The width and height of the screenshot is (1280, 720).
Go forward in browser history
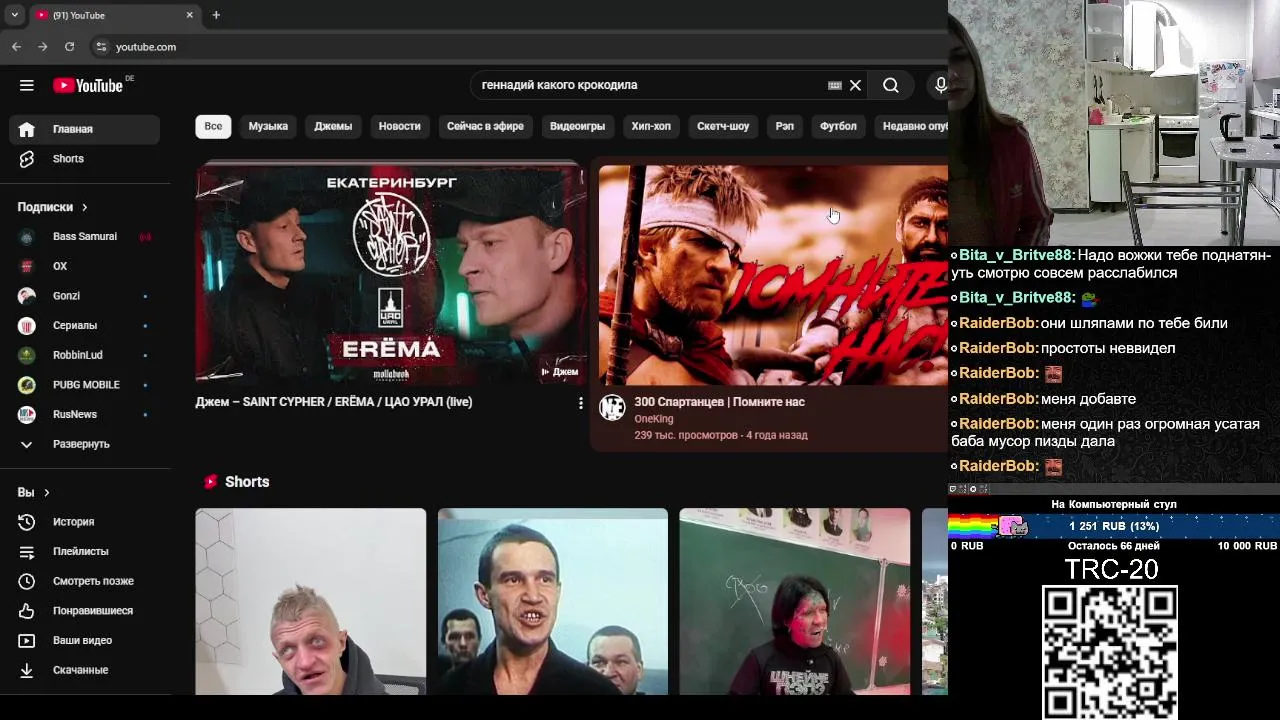click(42, 47)
